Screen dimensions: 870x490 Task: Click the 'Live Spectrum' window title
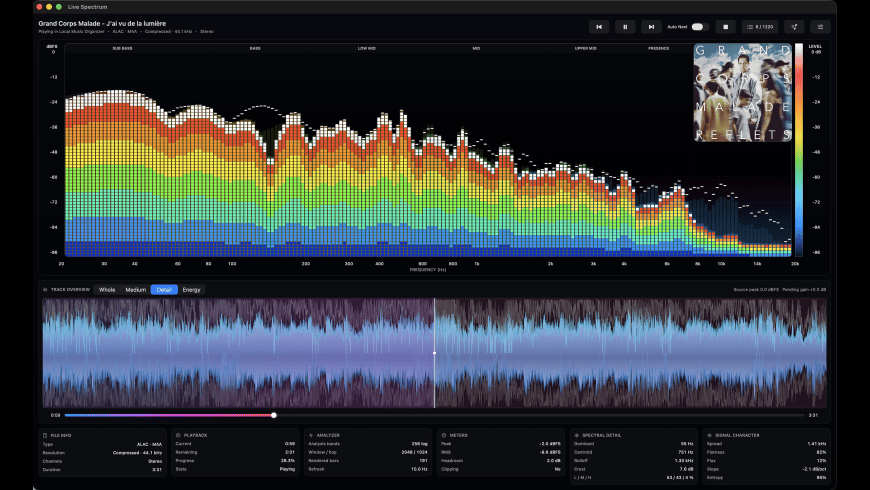[x=88, y=7]
